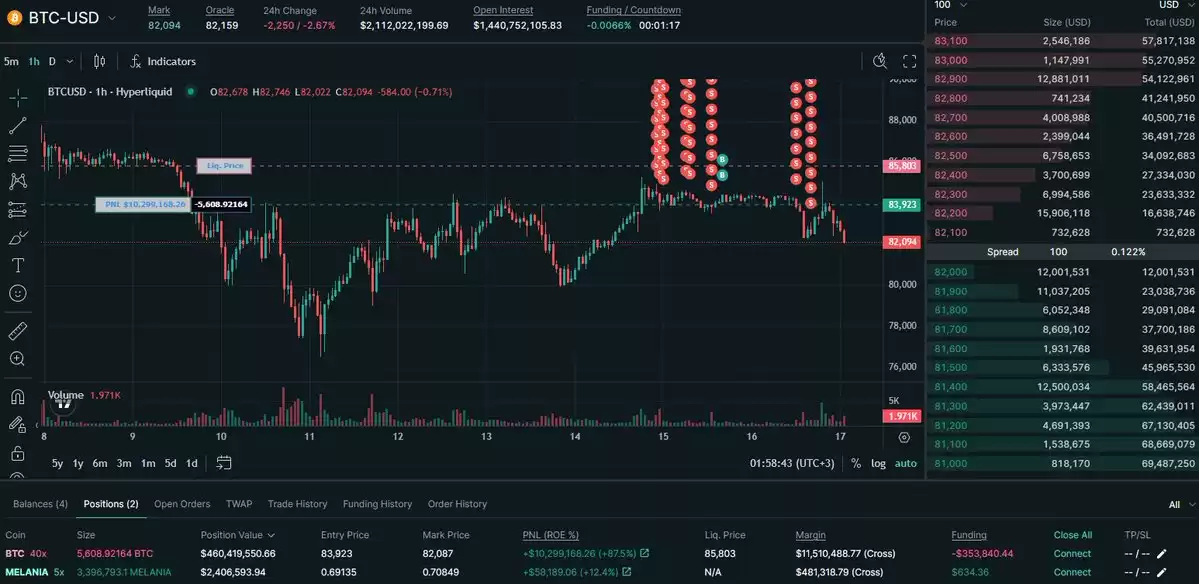Expand more chart intervals dropdown
The width and height of the screenshot is (1199, 584).
[x=70, y=61]
